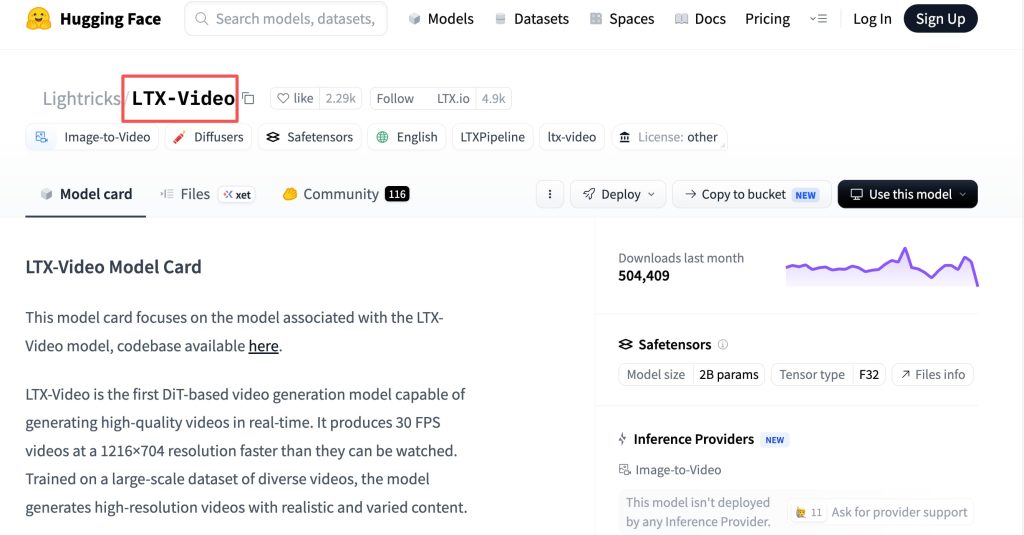
Task: Open the Lightricks organization link
Action: coord(82,98)
